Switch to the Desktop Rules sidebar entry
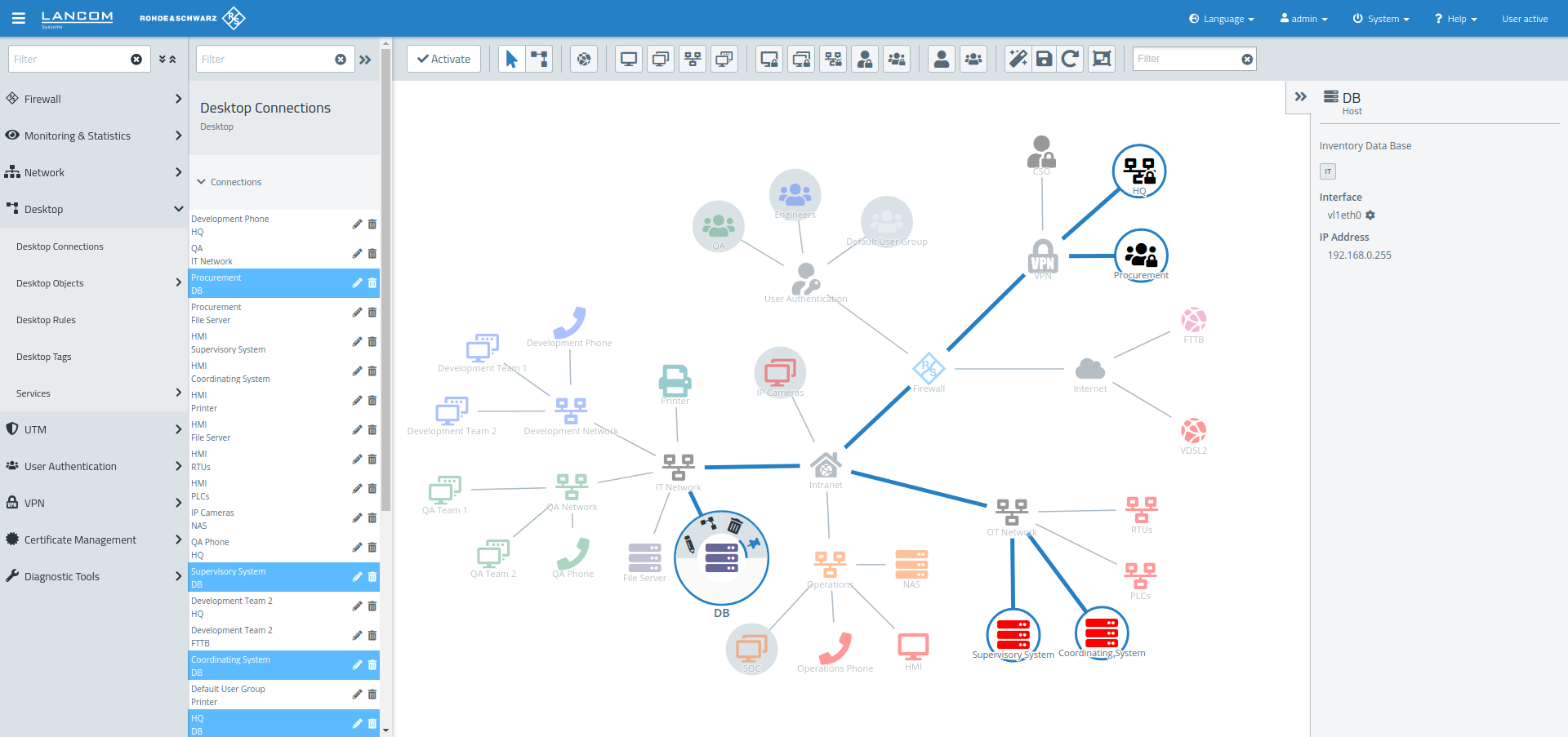This screenshot has height=737, width=1568. pyautogui.click(x=46, y=320)
